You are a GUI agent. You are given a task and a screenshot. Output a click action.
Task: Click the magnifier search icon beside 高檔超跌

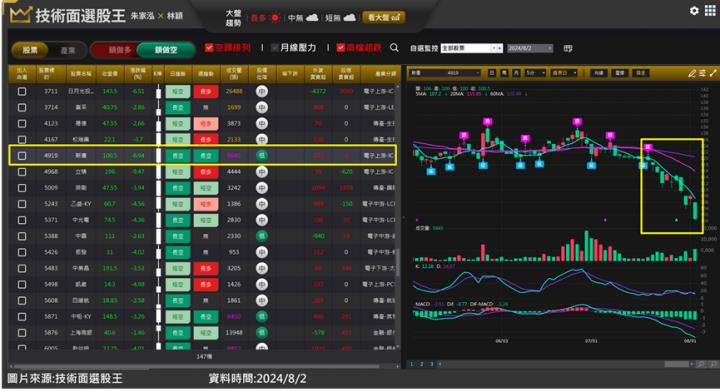394,48
